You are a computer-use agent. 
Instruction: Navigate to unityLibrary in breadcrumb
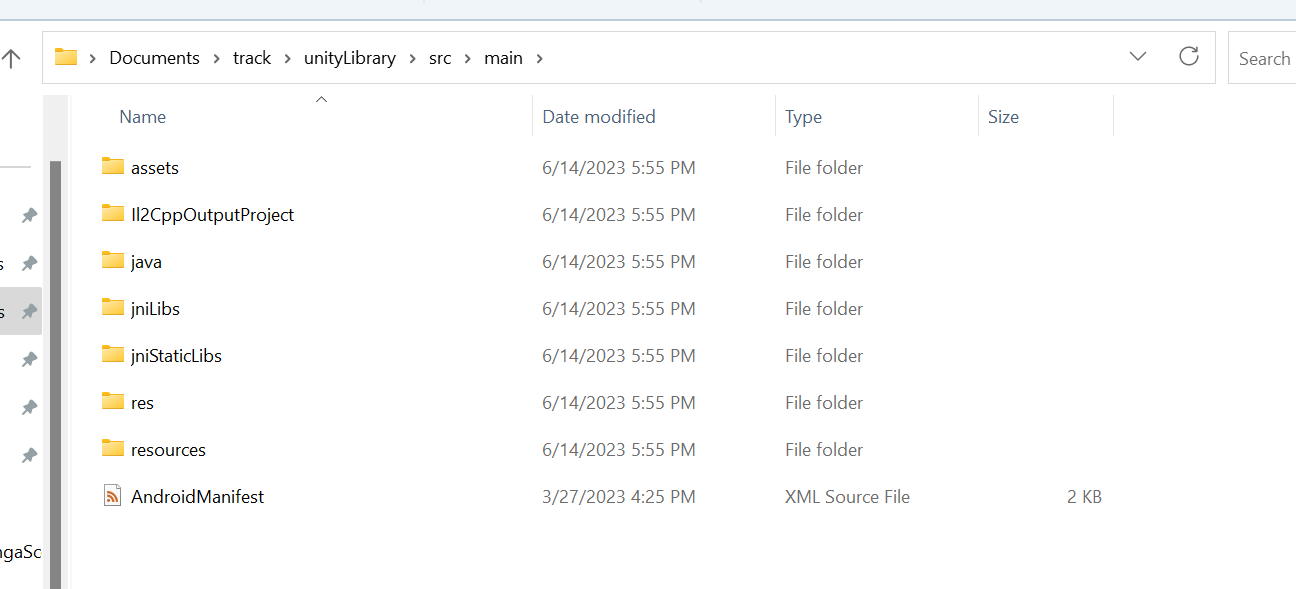pyautogui.click(x=349, y=58)
